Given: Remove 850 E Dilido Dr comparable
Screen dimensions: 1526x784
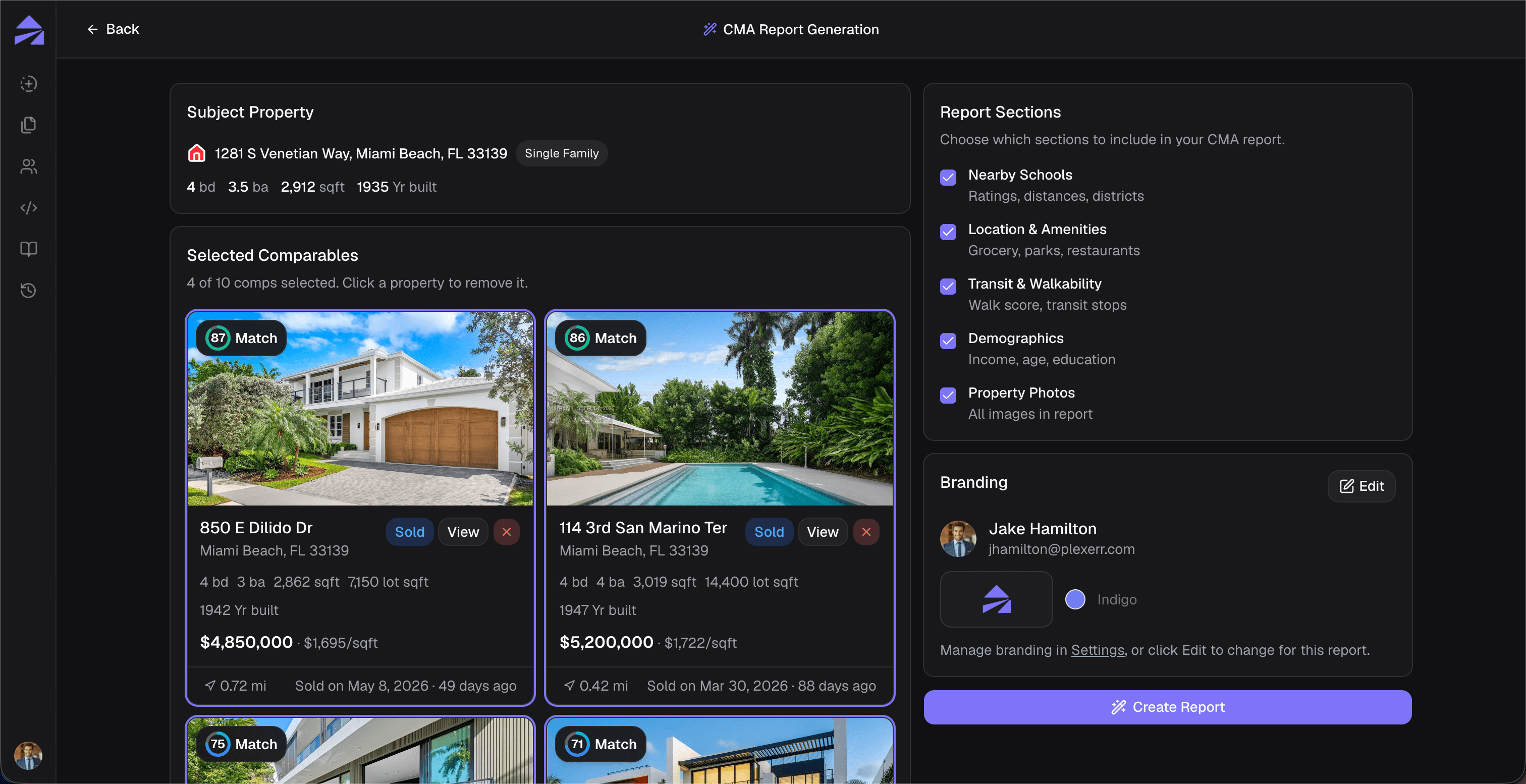Looking at the screenshot, I should (507, 532).
